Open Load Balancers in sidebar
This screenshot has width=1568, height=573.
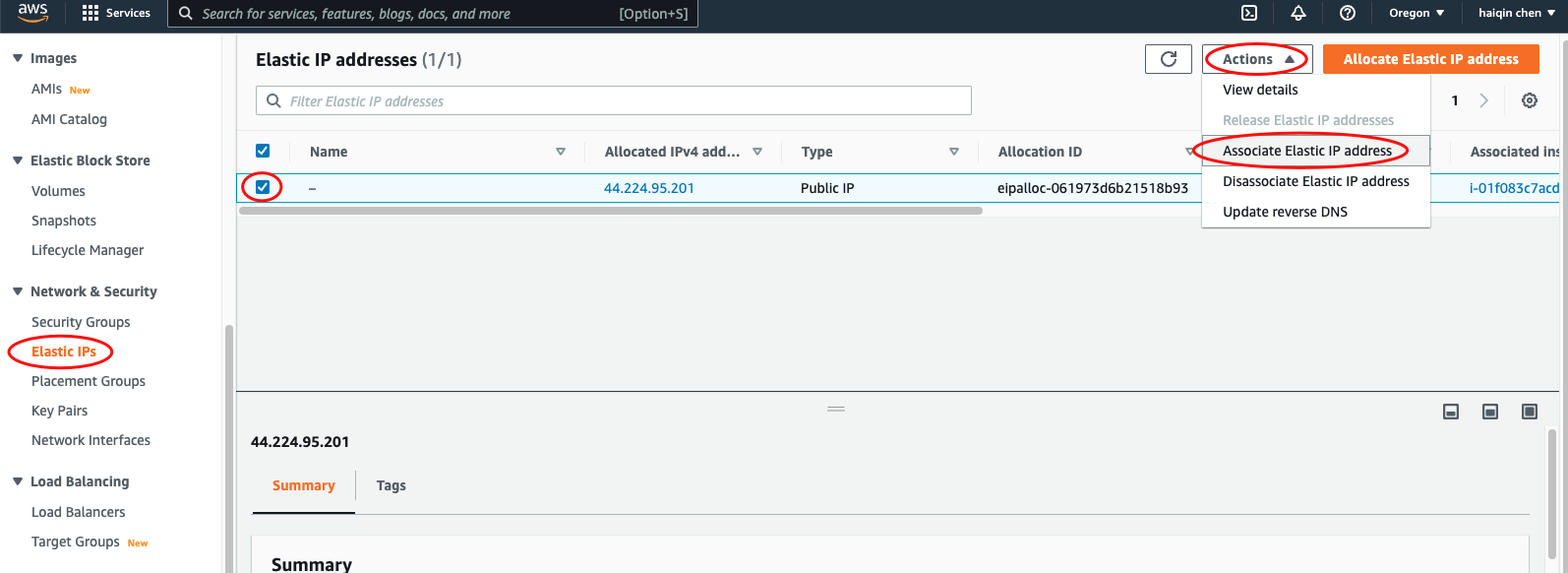pos(79,512)
